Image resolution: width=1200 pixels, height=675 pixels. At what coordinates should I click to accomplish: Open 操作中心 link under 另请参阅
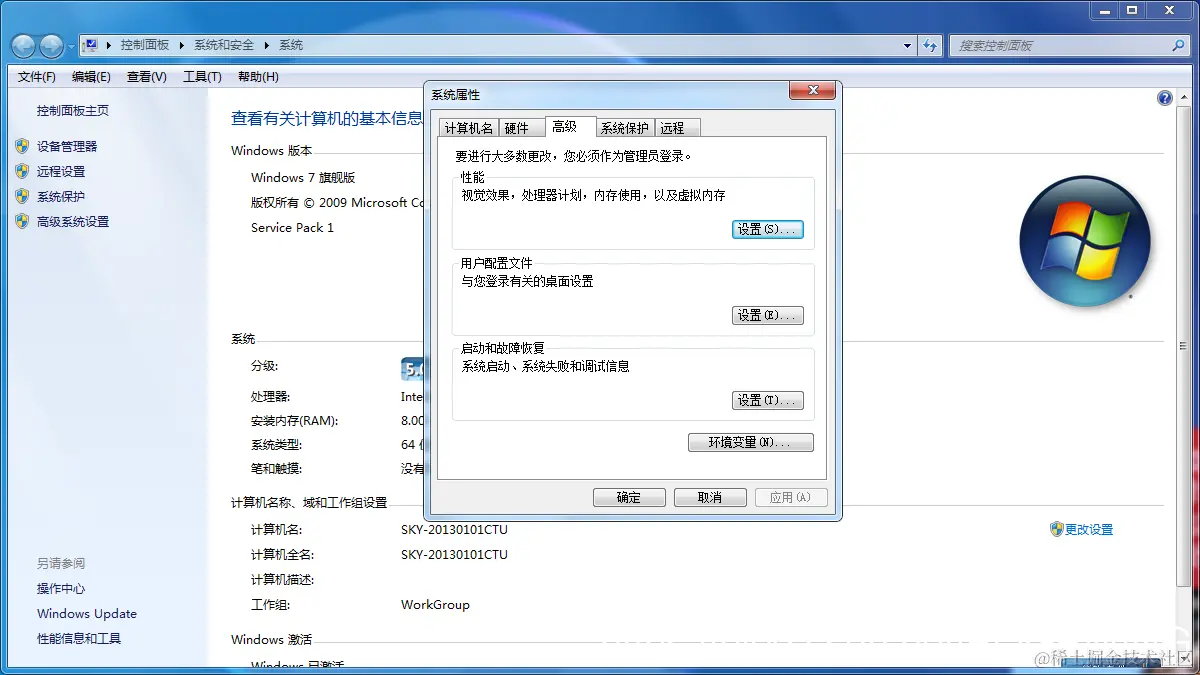(x=61, y=589)
